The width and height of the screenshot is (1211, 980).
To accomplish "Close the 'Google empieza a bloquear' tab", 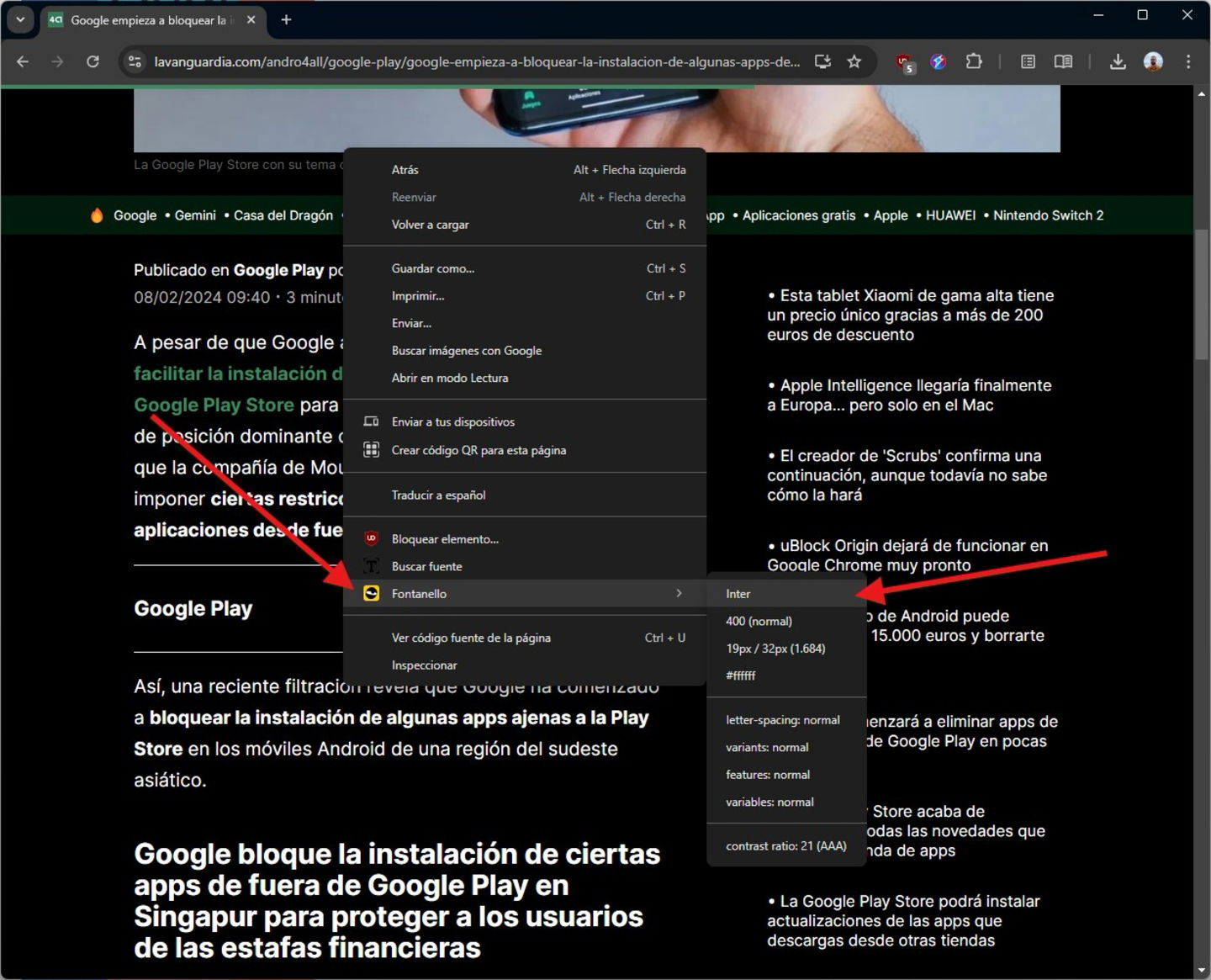I will [x=251, y=19].
